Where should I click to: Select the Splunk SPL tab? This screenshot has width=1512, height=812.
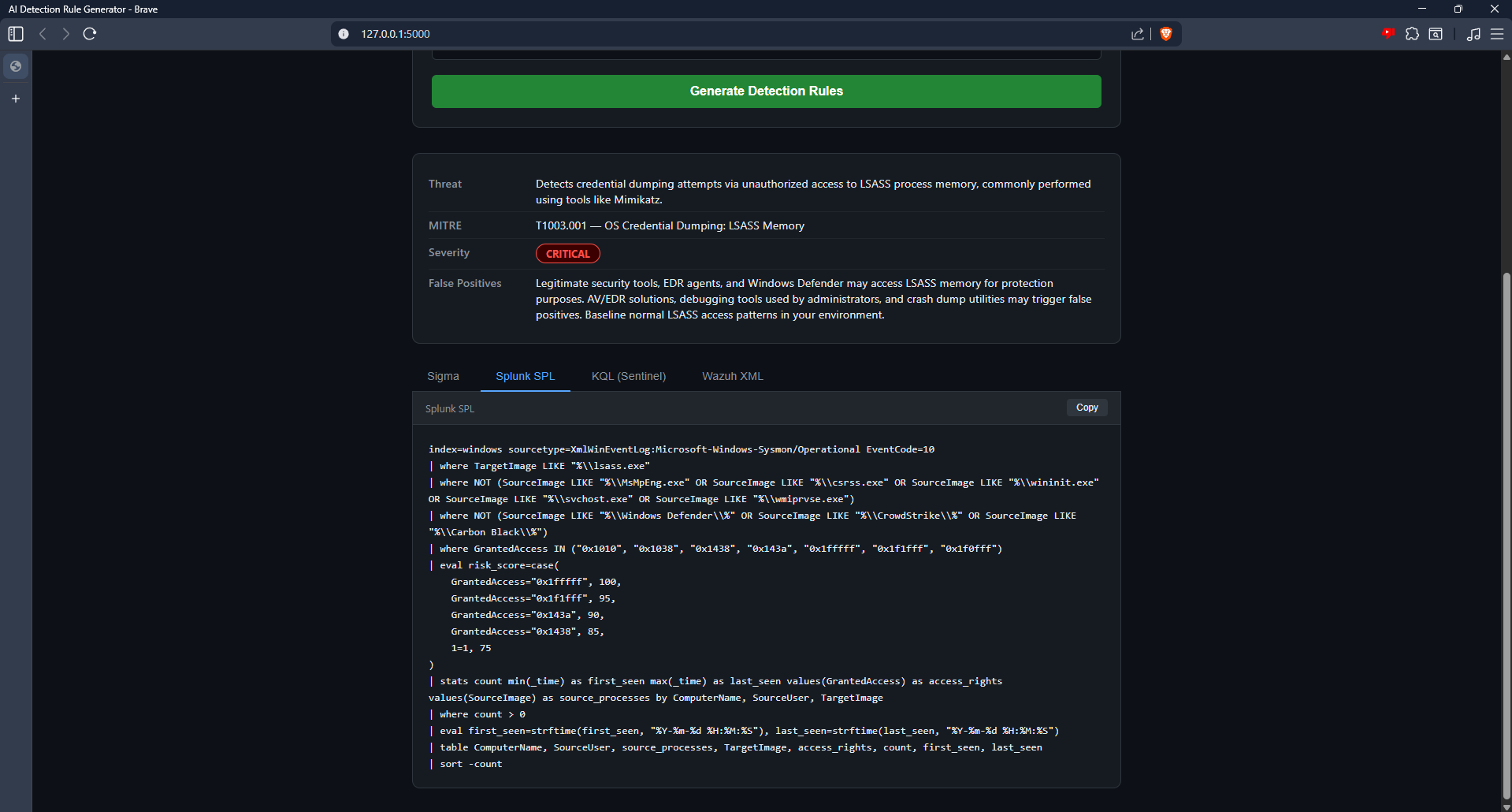click(525, 376)
